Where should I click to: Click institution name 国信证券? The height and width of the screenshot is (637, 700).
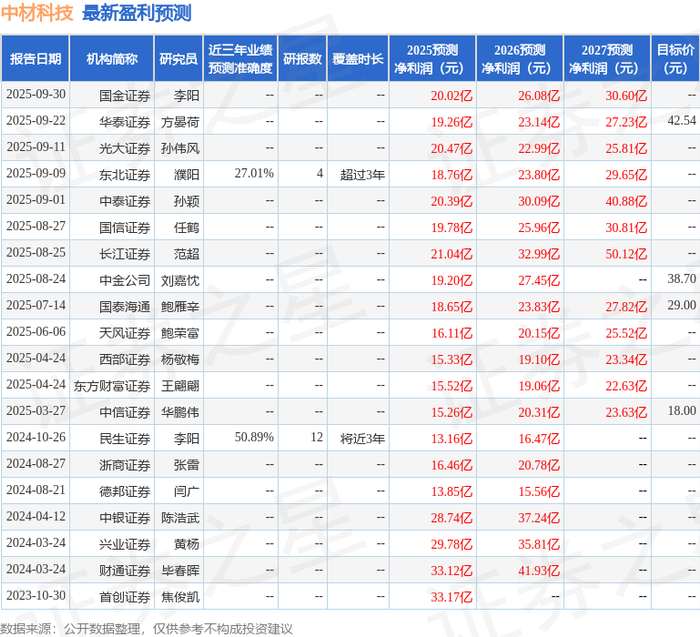coord(125,227)
